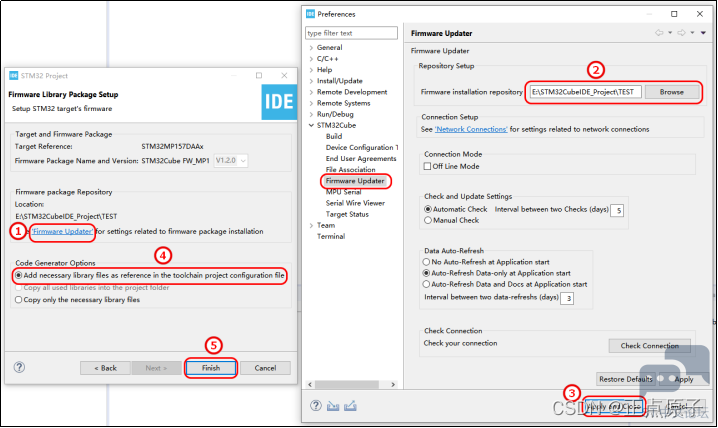
Task: Expand the Run/Debug tree node
Action: point(311,114)
